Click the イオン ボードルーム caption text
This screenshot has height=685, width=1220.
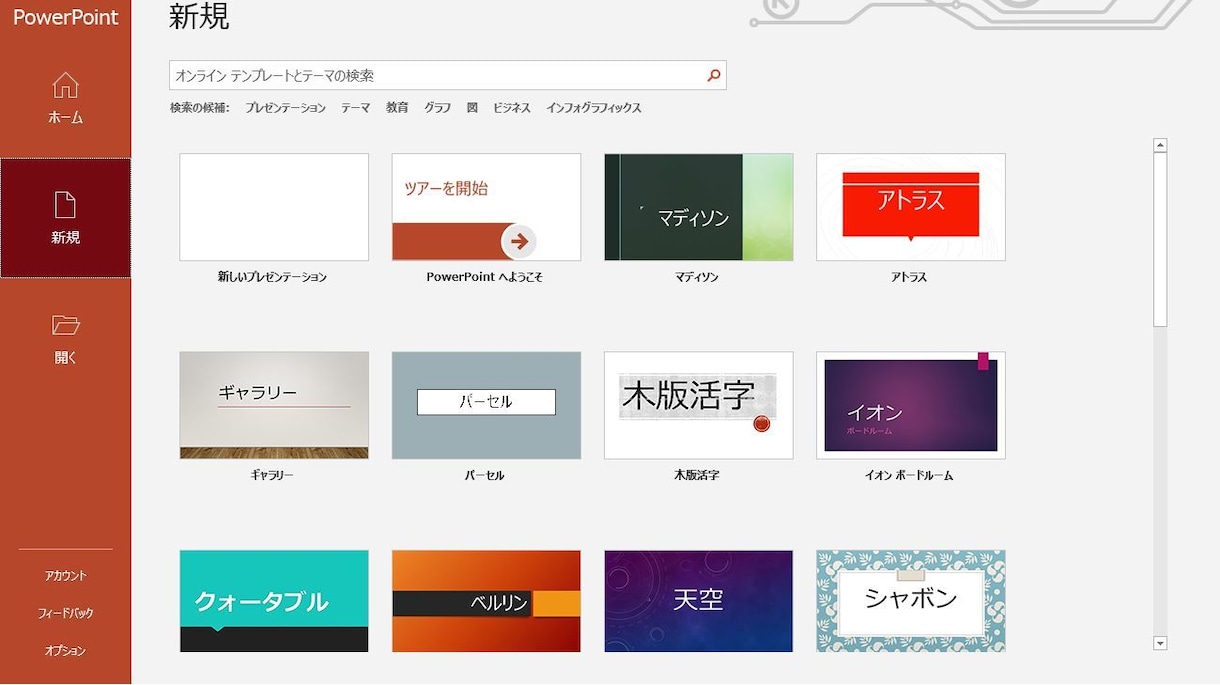(909, 475)
